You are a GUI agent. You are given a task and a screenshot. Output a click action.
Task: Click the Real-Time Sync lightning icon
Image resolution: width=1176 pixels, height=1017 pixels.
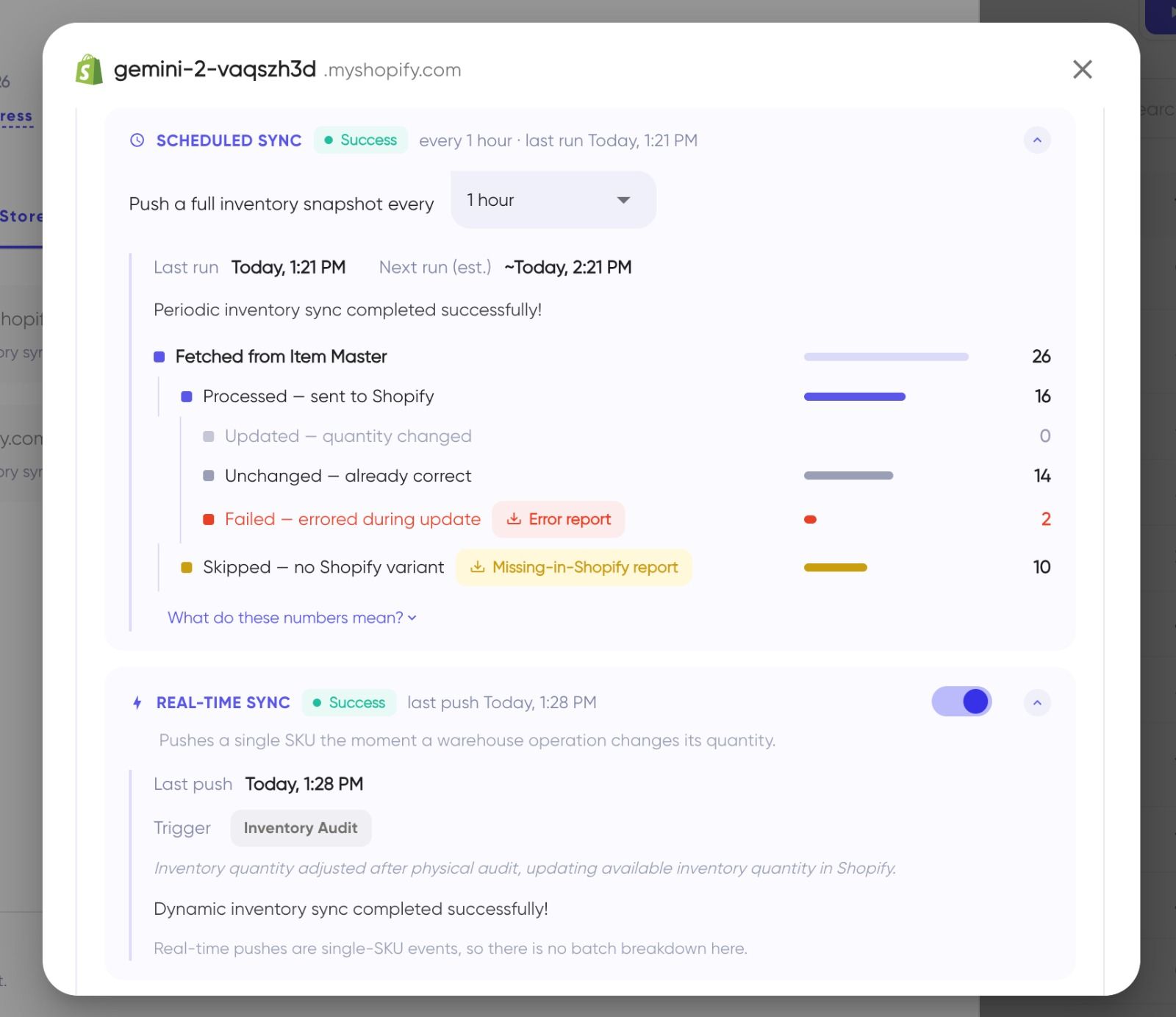137,702
